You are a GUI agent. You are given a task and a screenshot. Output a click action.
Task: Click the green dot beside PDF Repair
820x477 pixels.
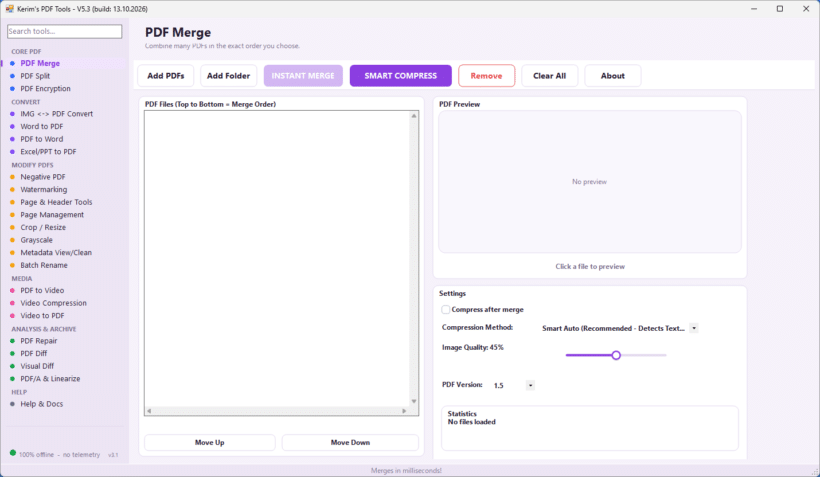tap(13, 341)
